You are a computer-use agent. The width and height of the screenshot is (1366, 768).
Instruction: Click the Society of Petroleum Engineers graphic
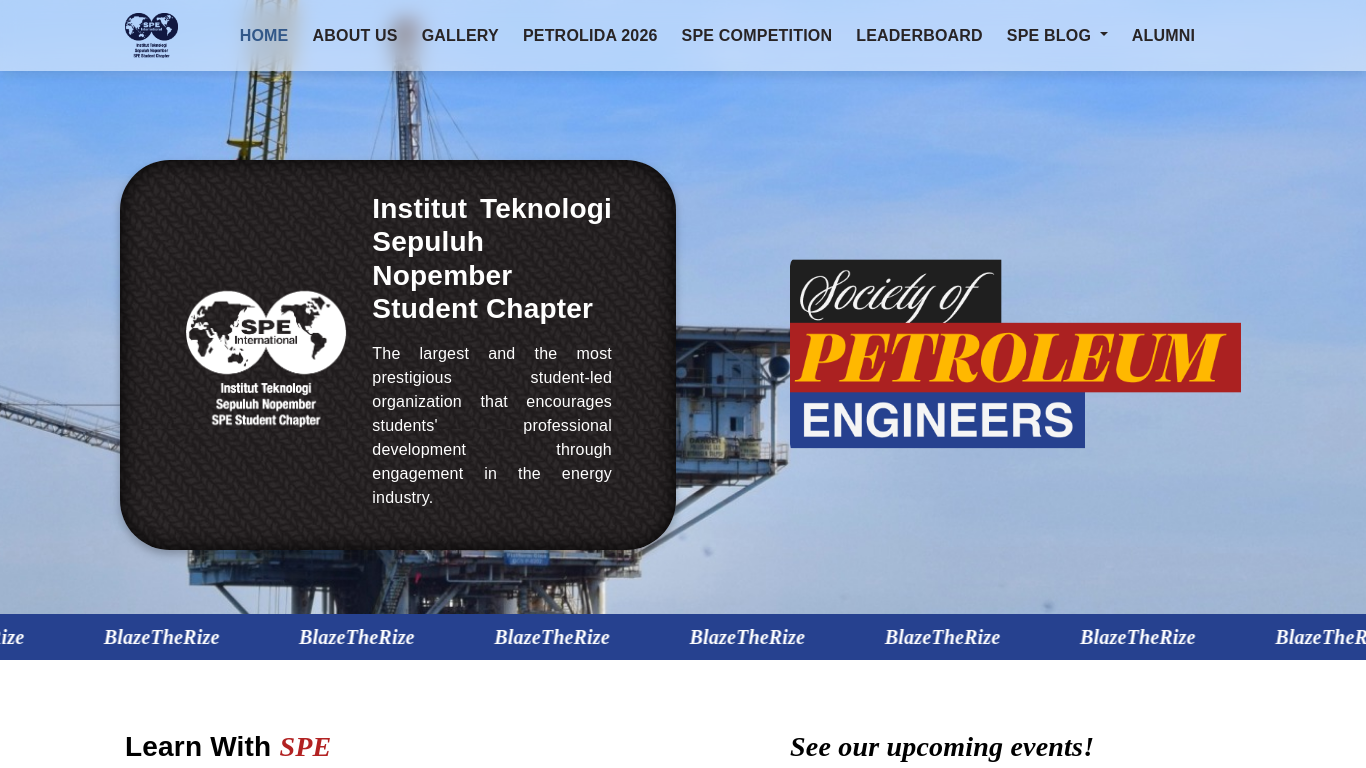[1015, 354]
